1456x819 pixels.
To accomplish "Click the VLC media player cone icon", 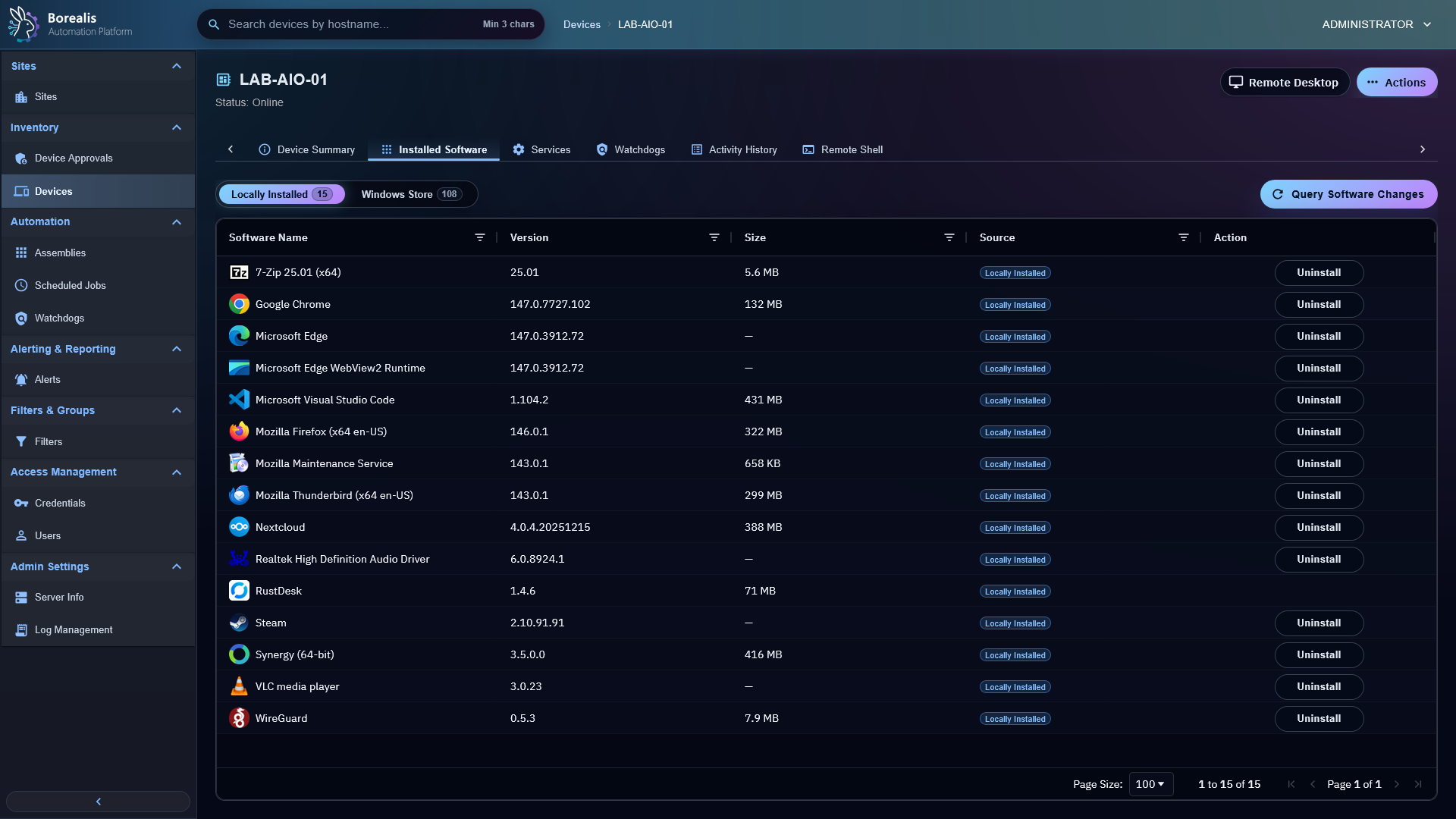I will coord(239,686).
